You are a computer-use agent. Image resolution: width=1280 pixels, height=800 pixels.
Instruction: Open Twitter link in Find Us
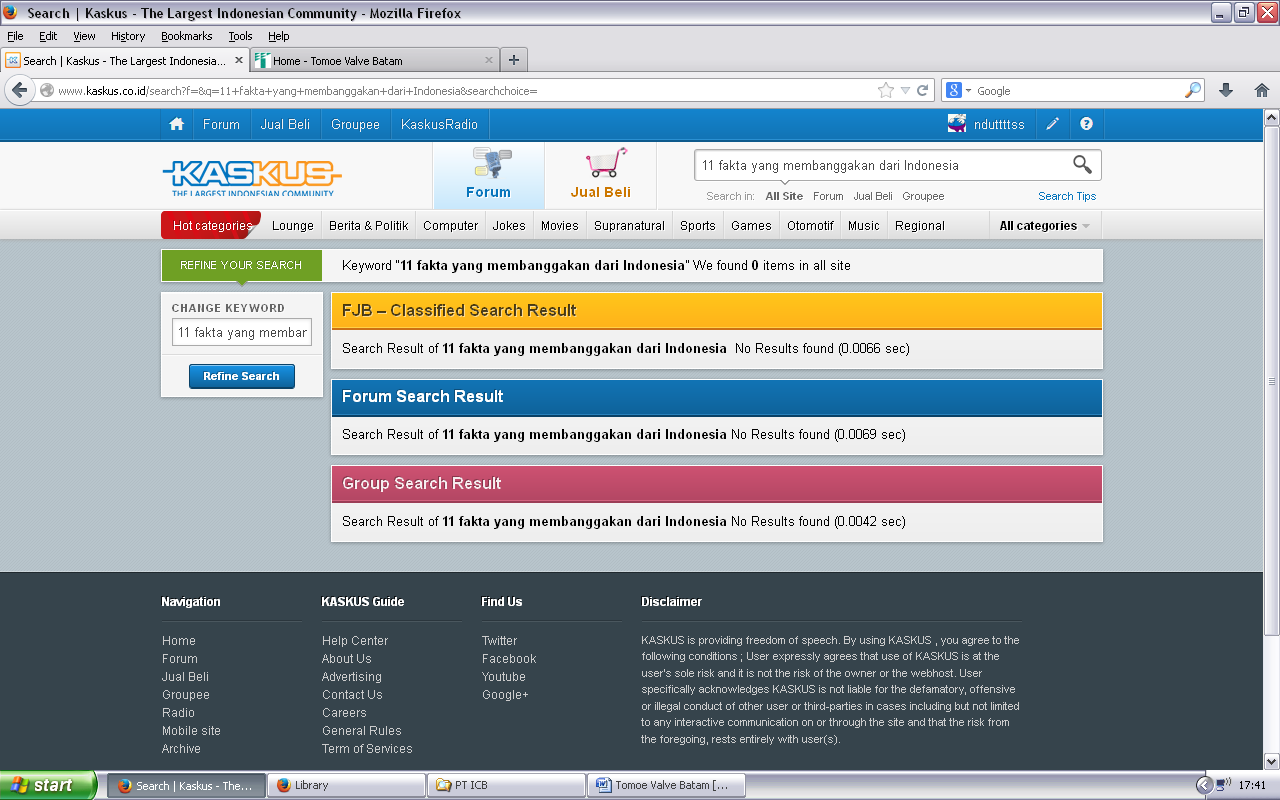click(499, 641)
